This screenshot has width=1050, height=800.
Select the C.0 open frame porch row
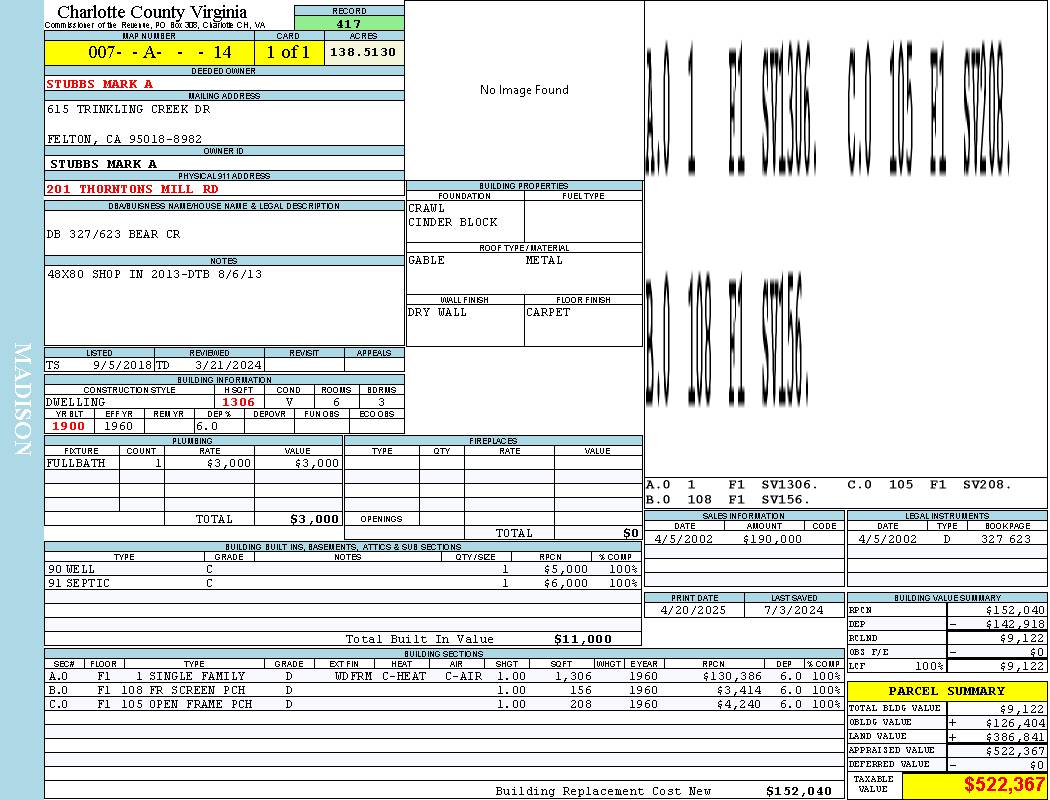click(445, 704)
